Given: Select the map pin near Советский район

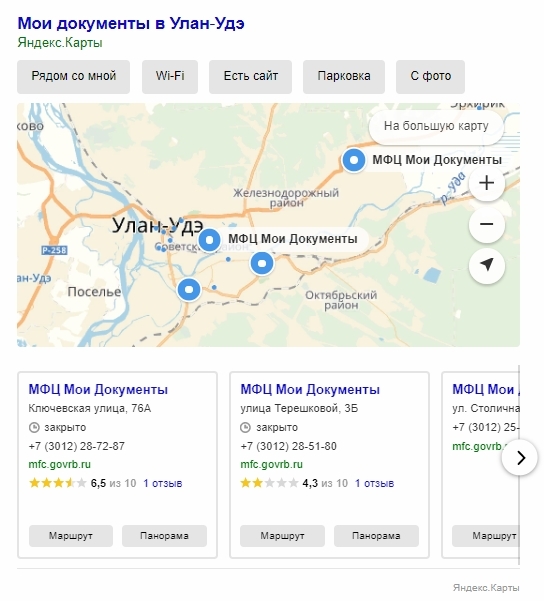Looking at the screenshot, I should (209, 240).
